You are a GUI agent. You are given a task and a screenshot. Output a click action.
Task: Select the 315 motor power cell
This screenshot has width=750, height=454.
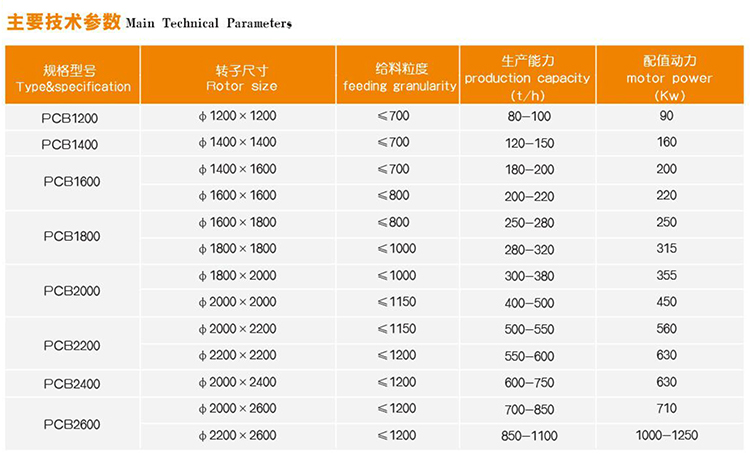point(666,248)
